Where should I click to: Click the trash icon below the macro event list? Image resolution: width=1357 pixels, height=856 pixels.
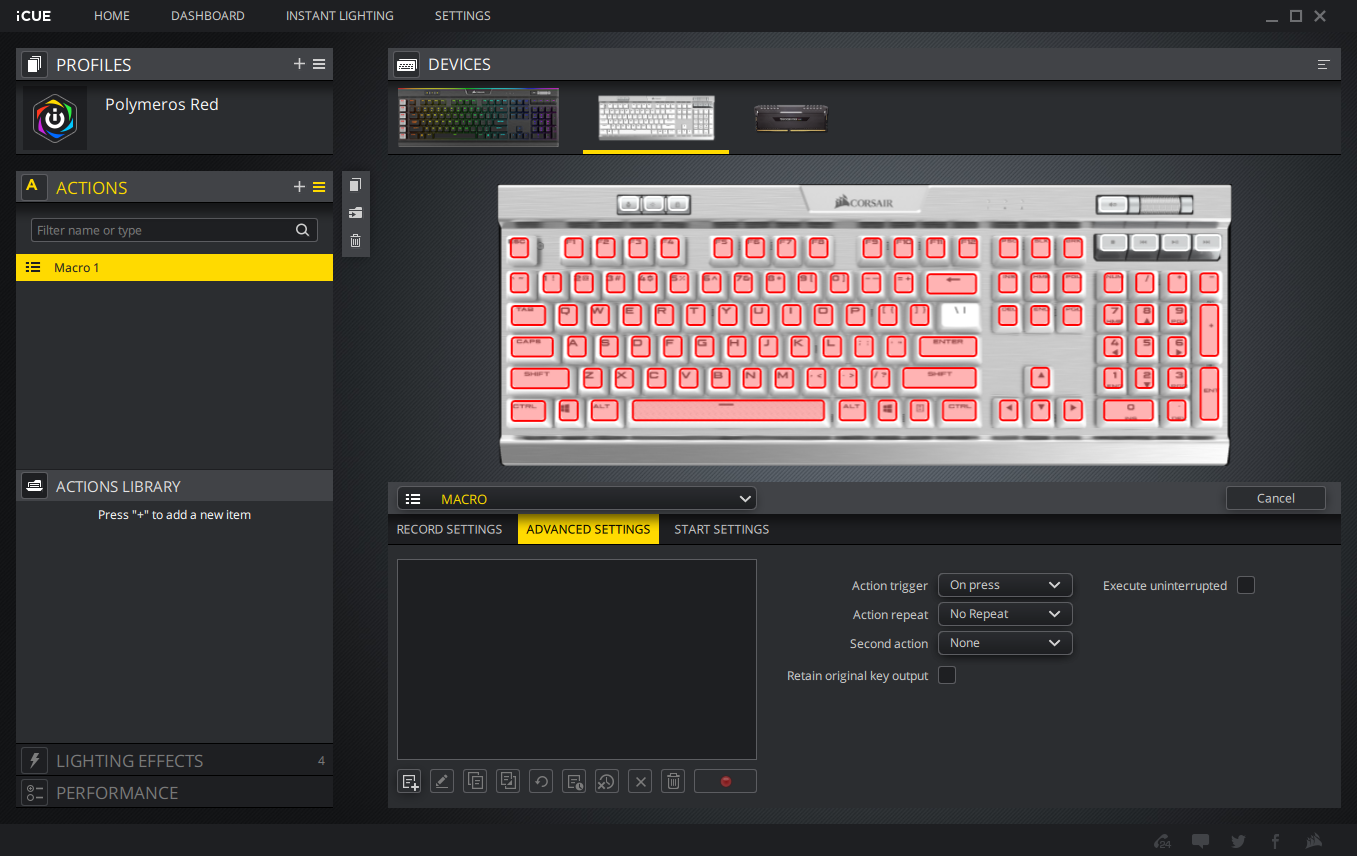click(674, 781)
